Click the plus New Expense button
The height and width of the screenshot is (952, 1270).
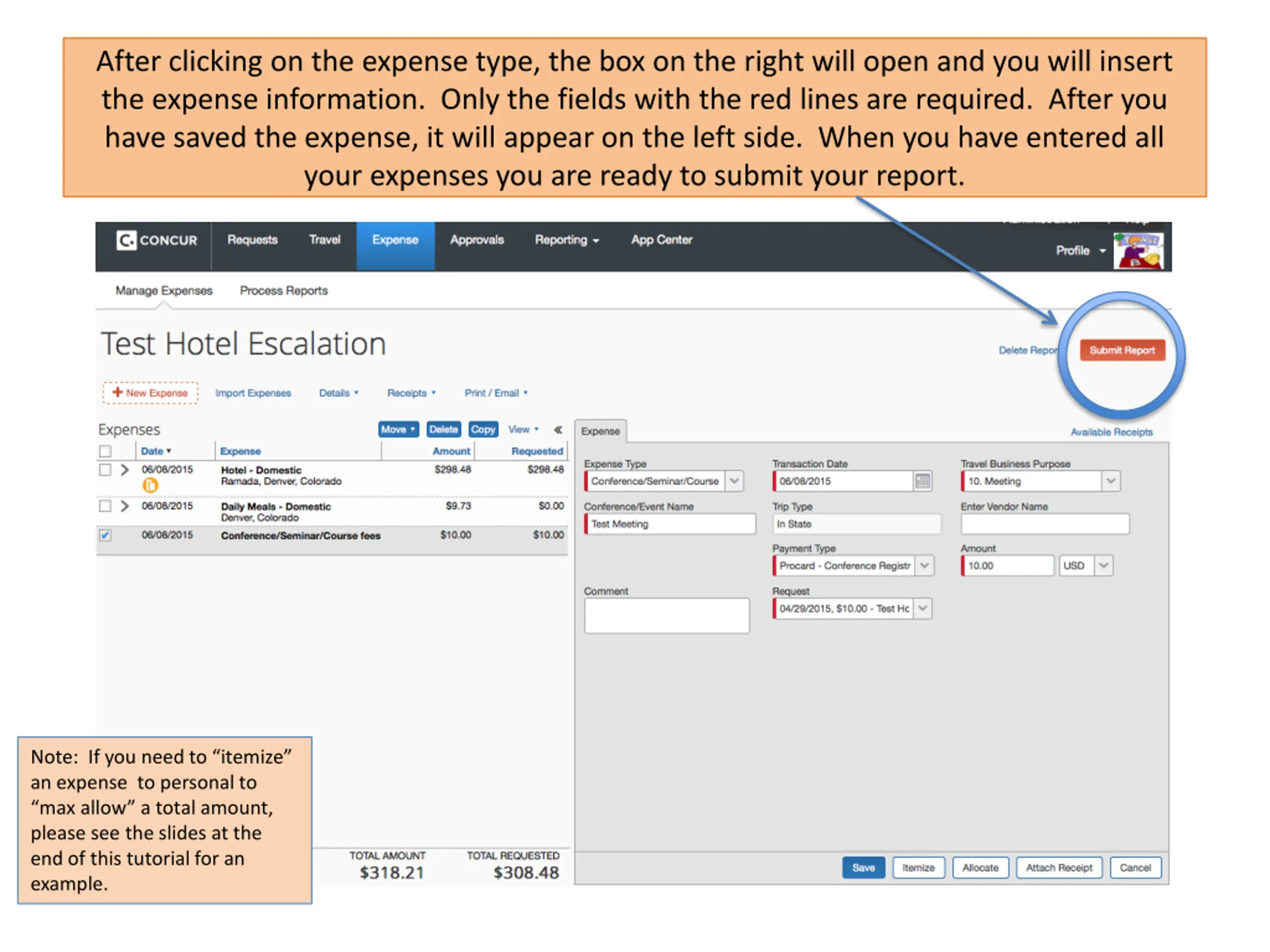pyautogui.click(x=150, y=393)
